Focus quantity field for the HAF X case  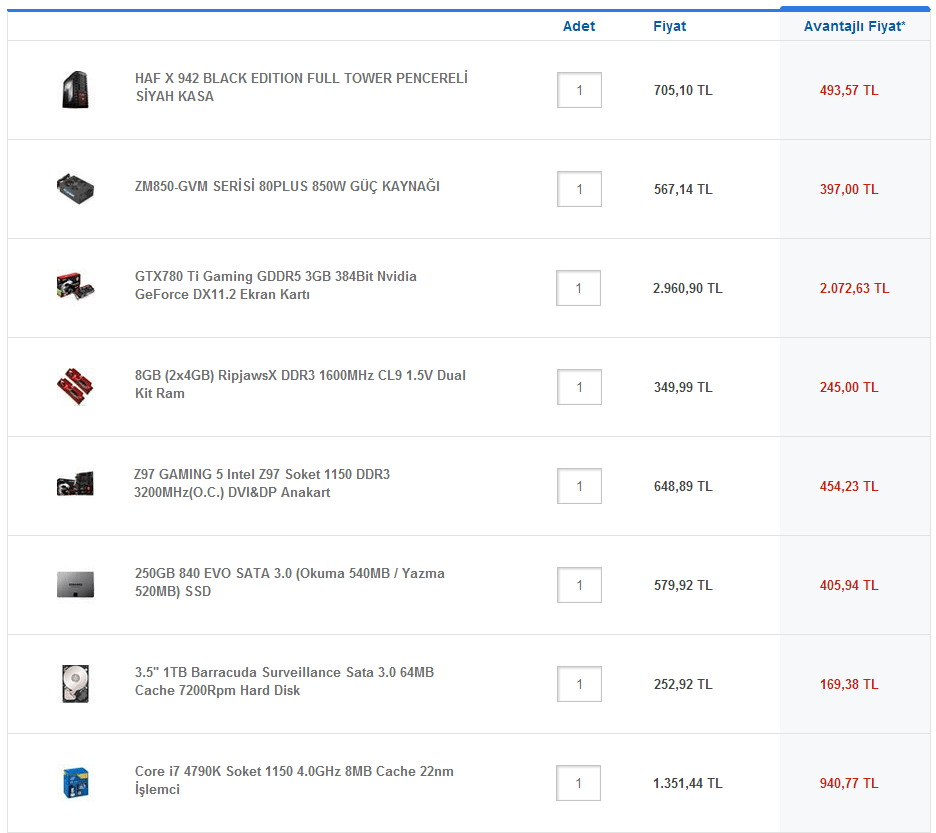(x=579, y=90)
